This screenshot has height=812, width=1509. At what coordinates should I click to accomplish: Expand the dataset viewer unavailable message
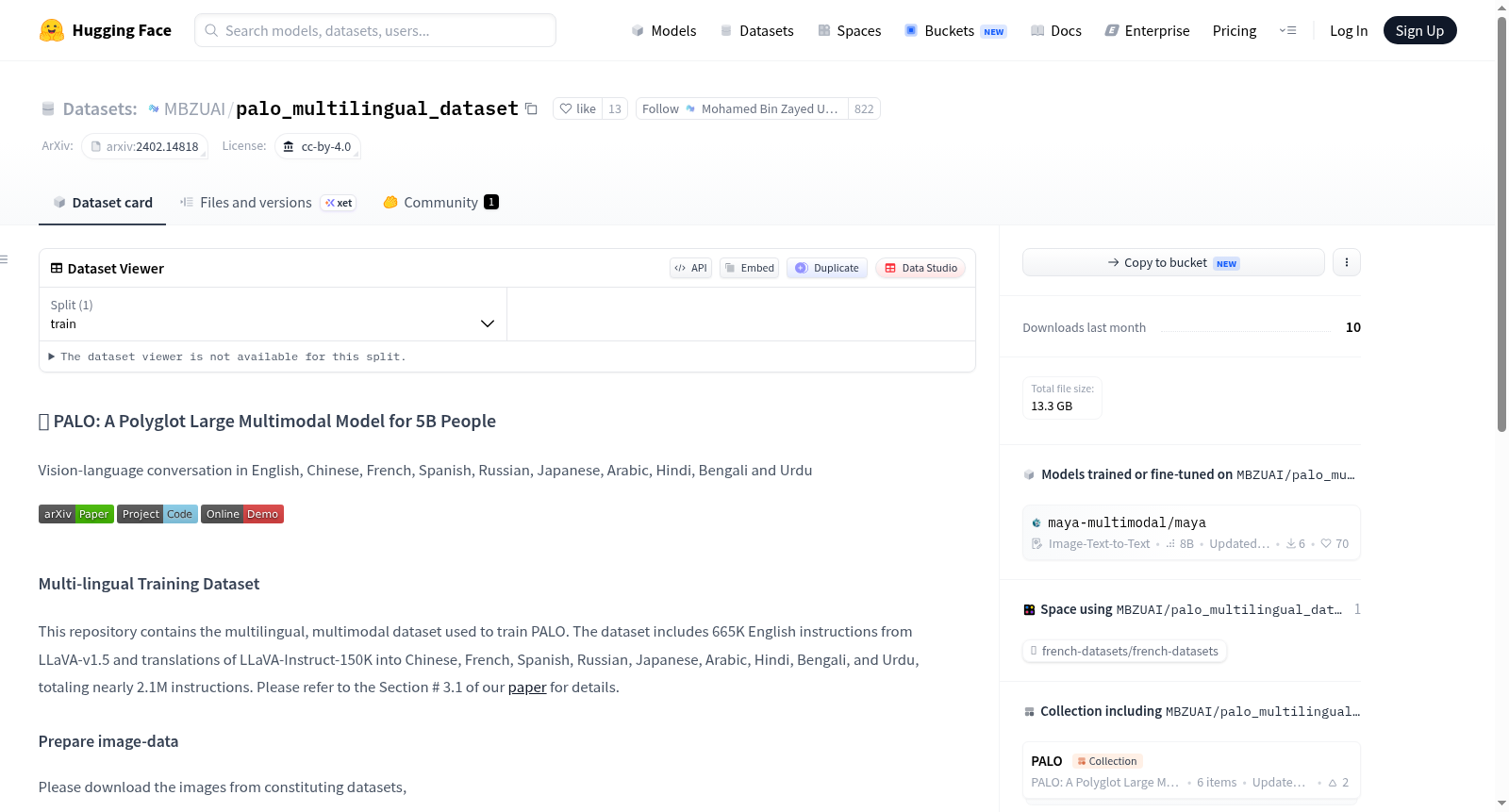coord(227,356)
